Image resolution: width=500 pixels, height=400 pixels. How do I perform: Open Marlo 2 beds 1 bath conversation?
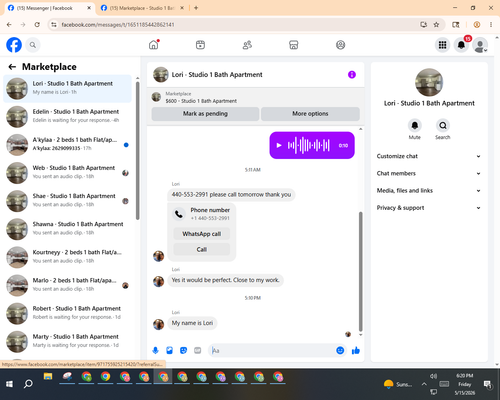pyautogui.click(x=67, y=285)
